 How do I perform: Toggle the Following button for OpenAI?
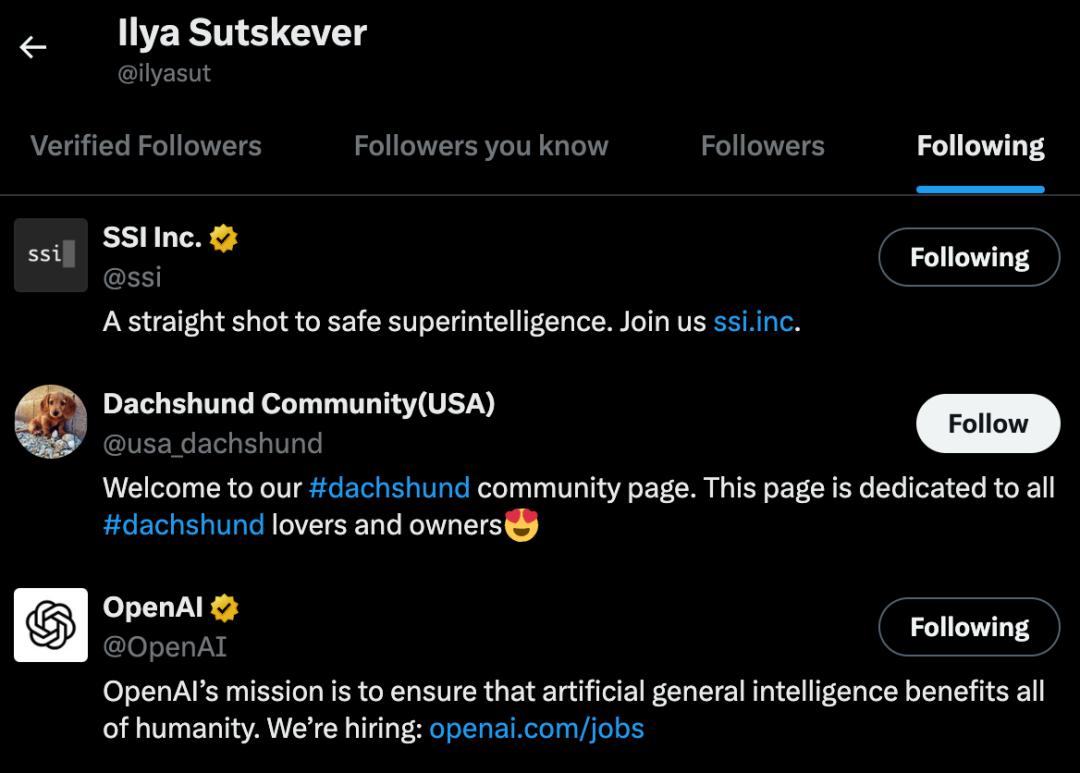[968, 627]
